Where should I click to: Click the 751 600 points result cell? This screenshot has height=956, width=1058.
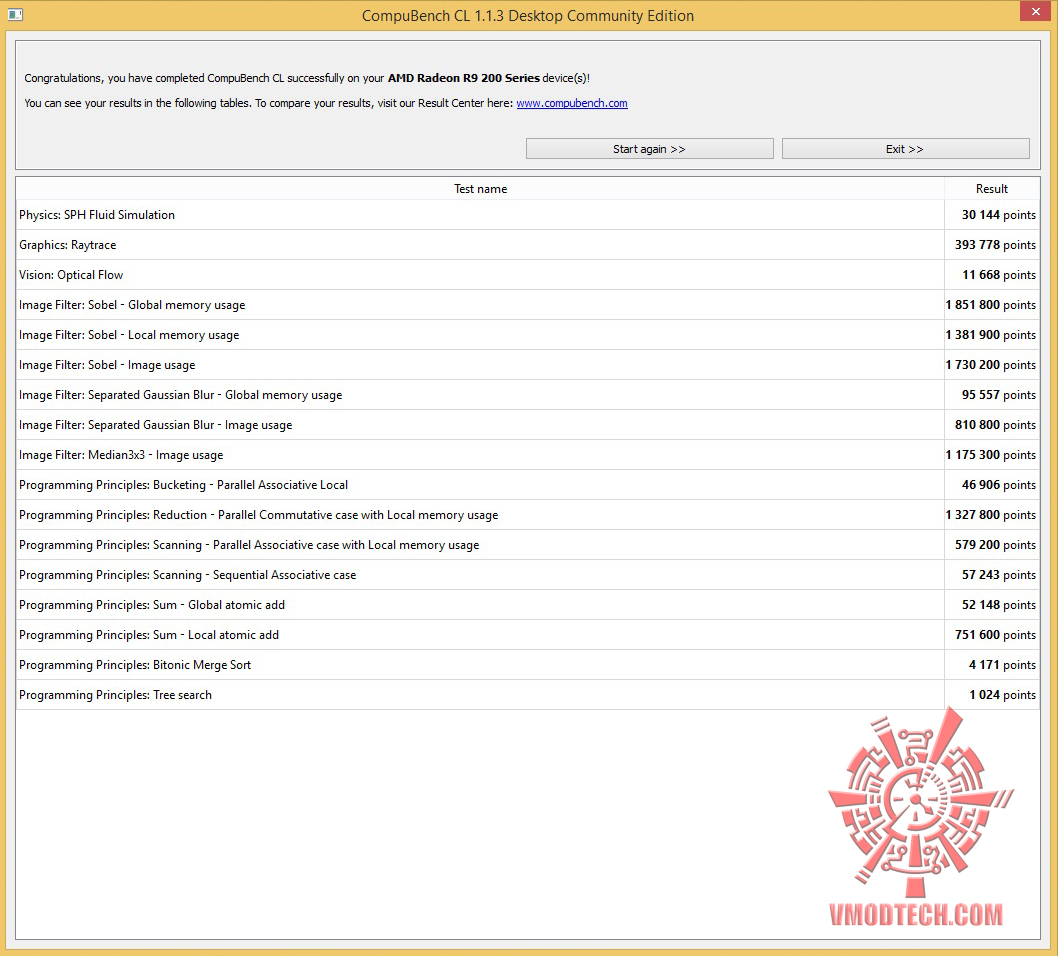point(995,635)
